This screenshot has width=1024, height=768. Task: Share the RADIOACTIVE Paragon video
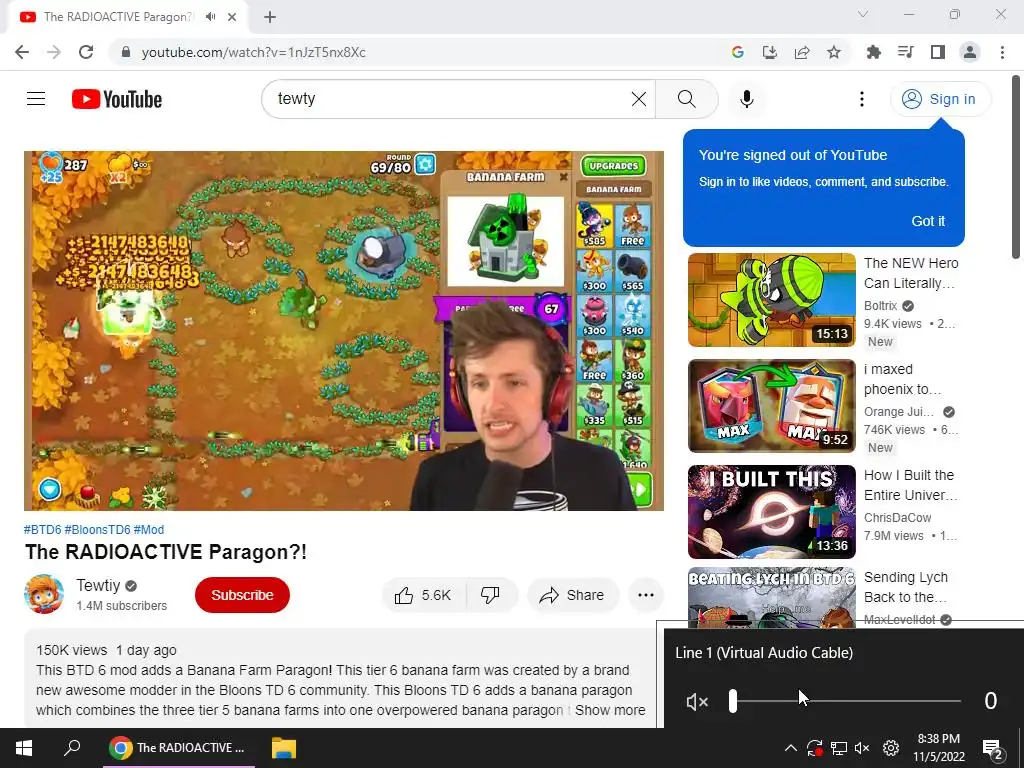coord(573,595)
